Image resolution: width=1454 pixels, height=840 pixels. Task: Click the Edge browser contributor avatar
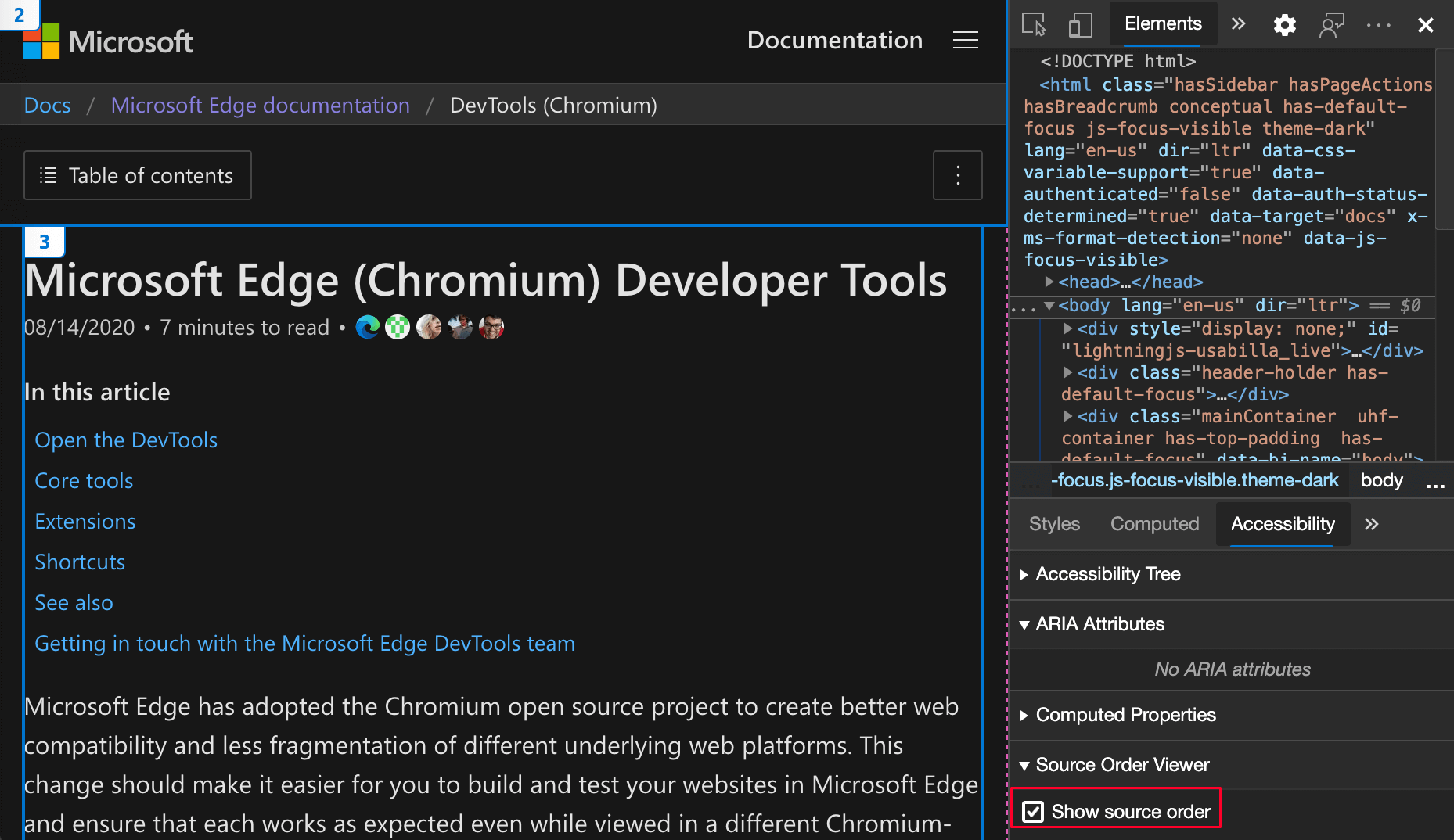coord(367,327)
